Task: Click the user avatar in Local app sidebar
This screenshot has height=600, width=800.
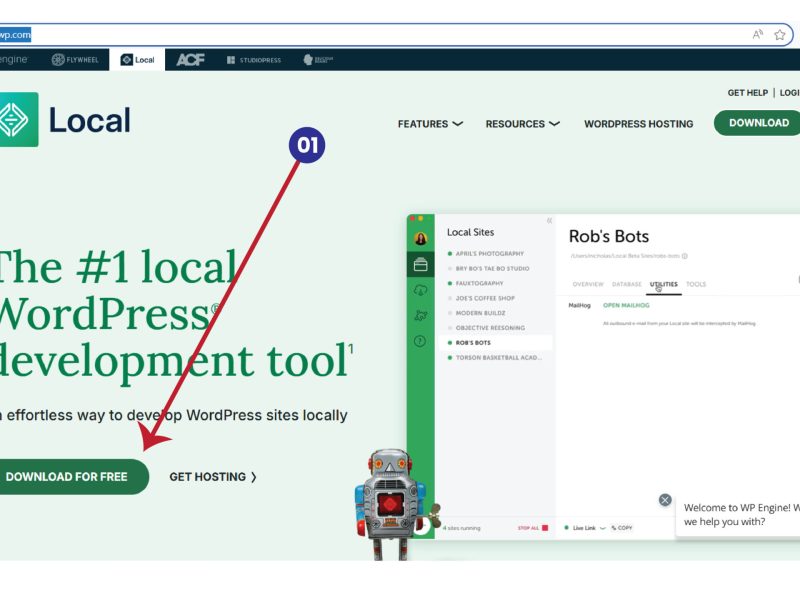Action: point(420,238)
